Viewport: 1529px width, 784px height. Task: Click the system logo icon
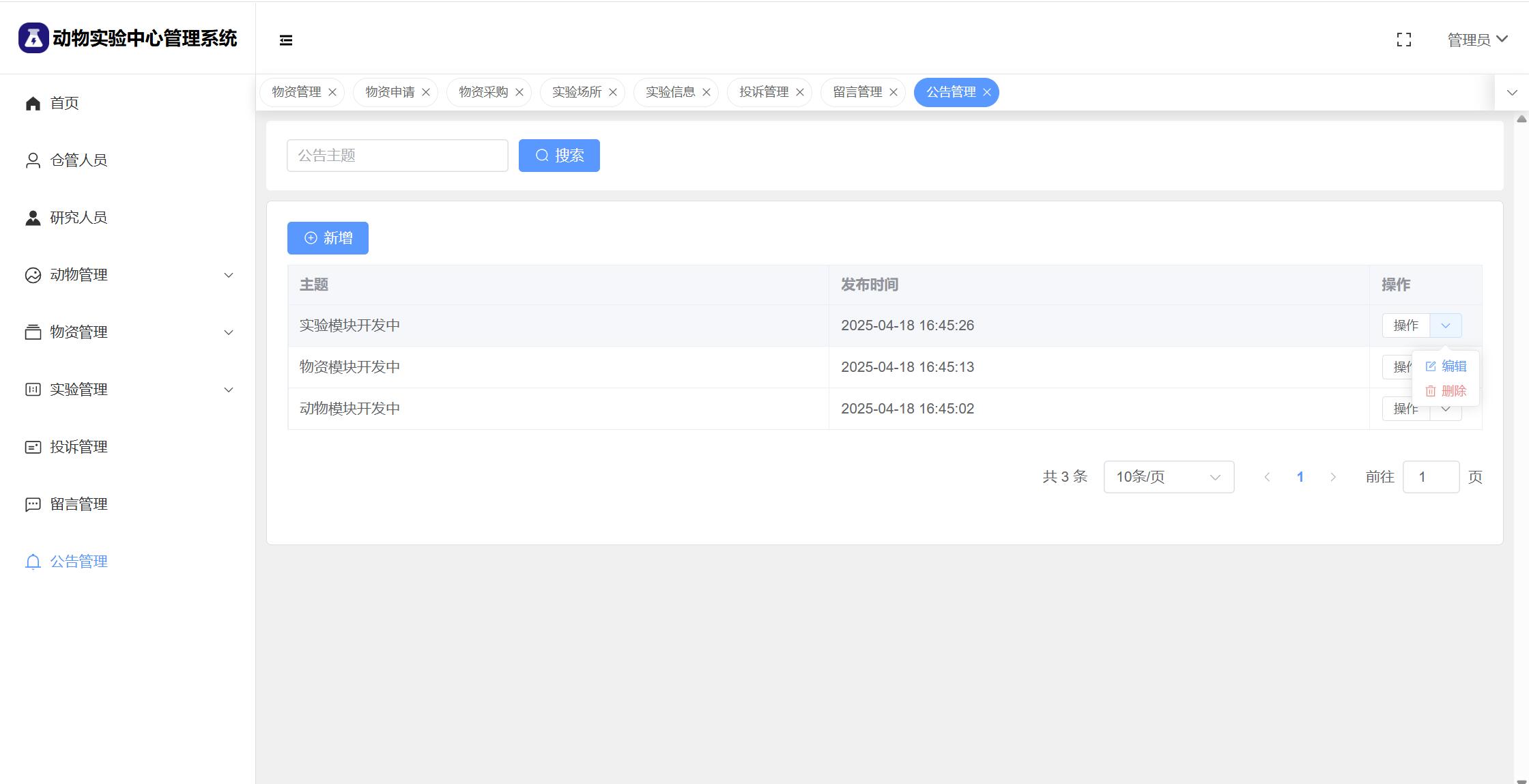coord(33,38)
